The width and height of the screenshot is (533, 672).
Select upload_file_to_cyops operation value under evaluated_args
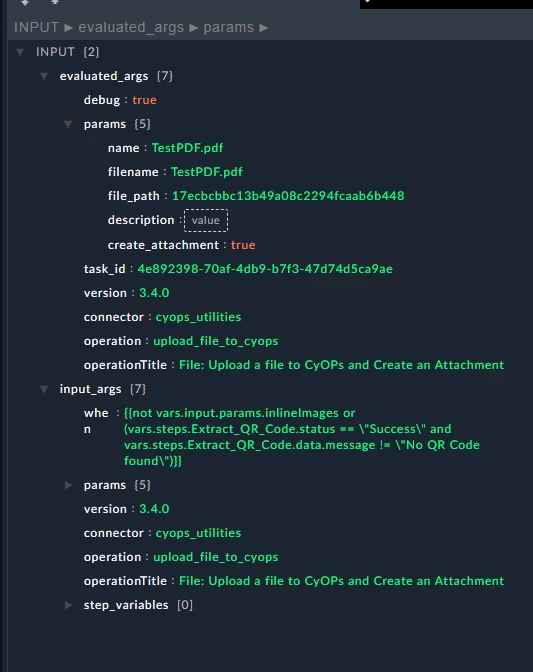tap(216, 341)
